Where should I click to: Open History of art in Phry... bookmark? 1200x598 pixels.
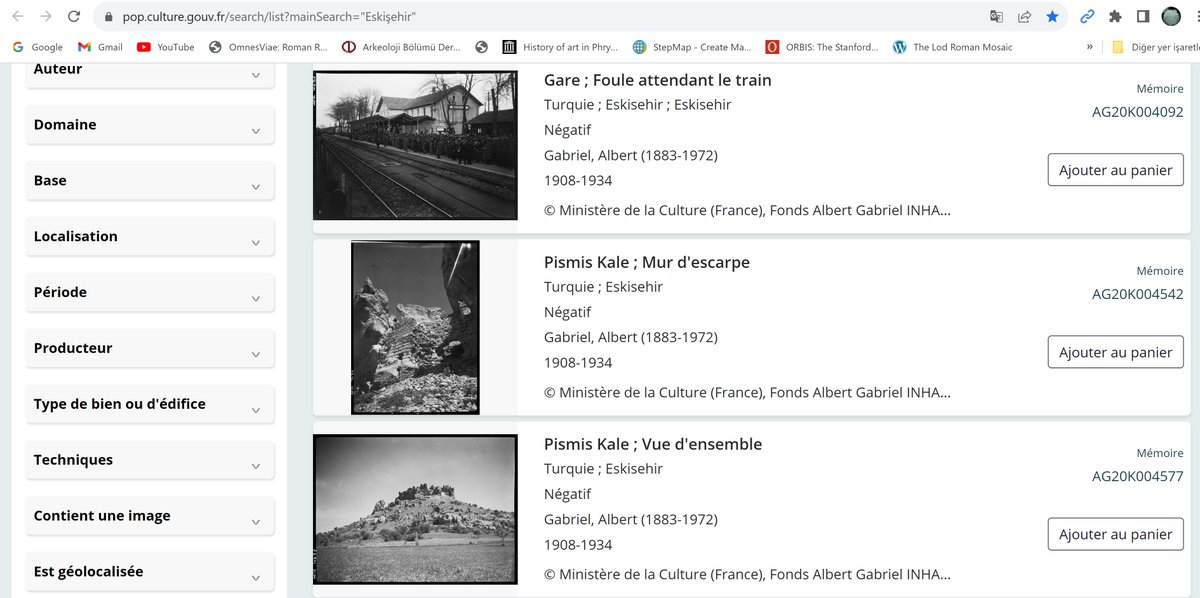[561, 47]
